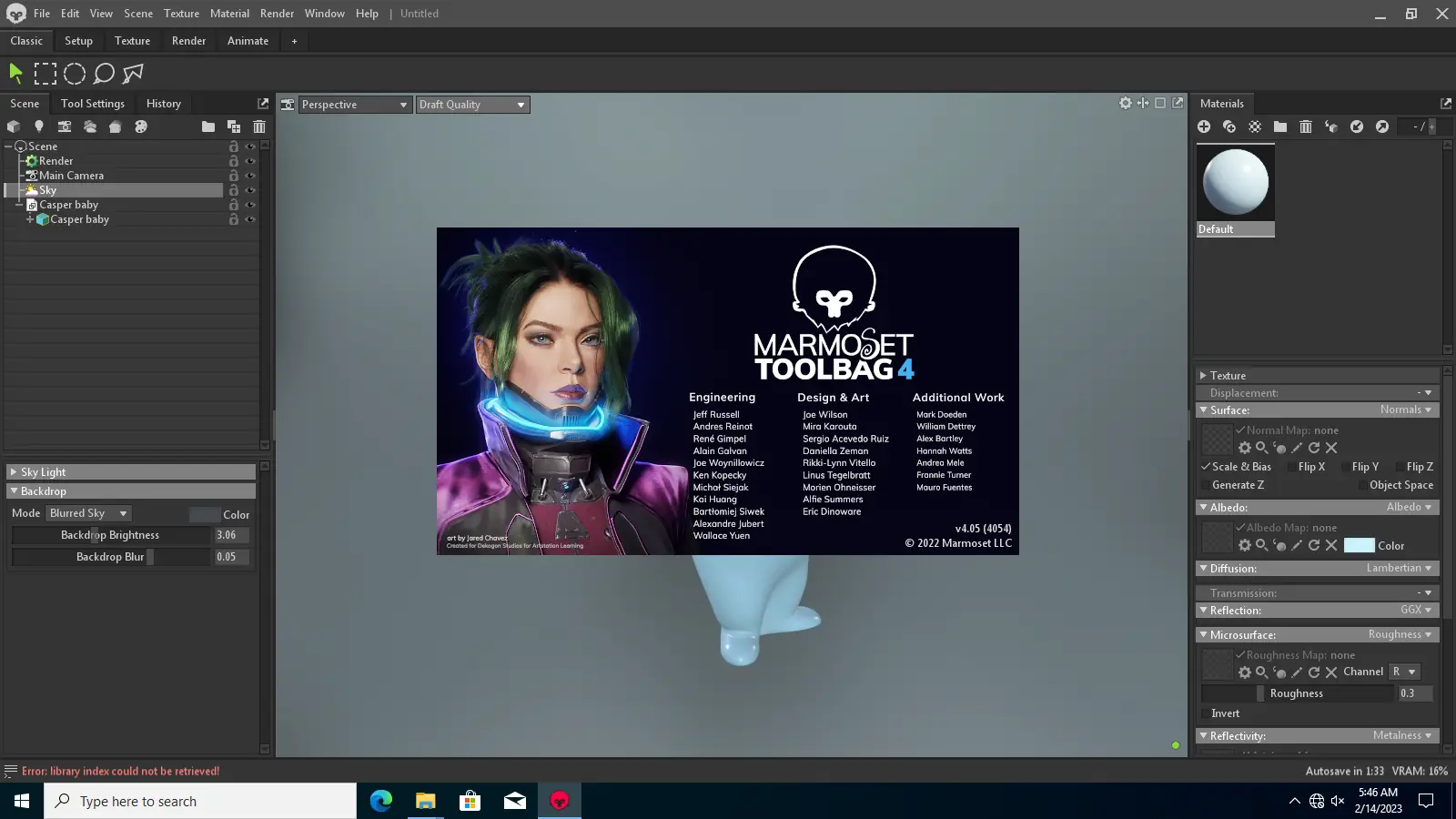Enable the Flip X checkbox

click(1291, 467)
